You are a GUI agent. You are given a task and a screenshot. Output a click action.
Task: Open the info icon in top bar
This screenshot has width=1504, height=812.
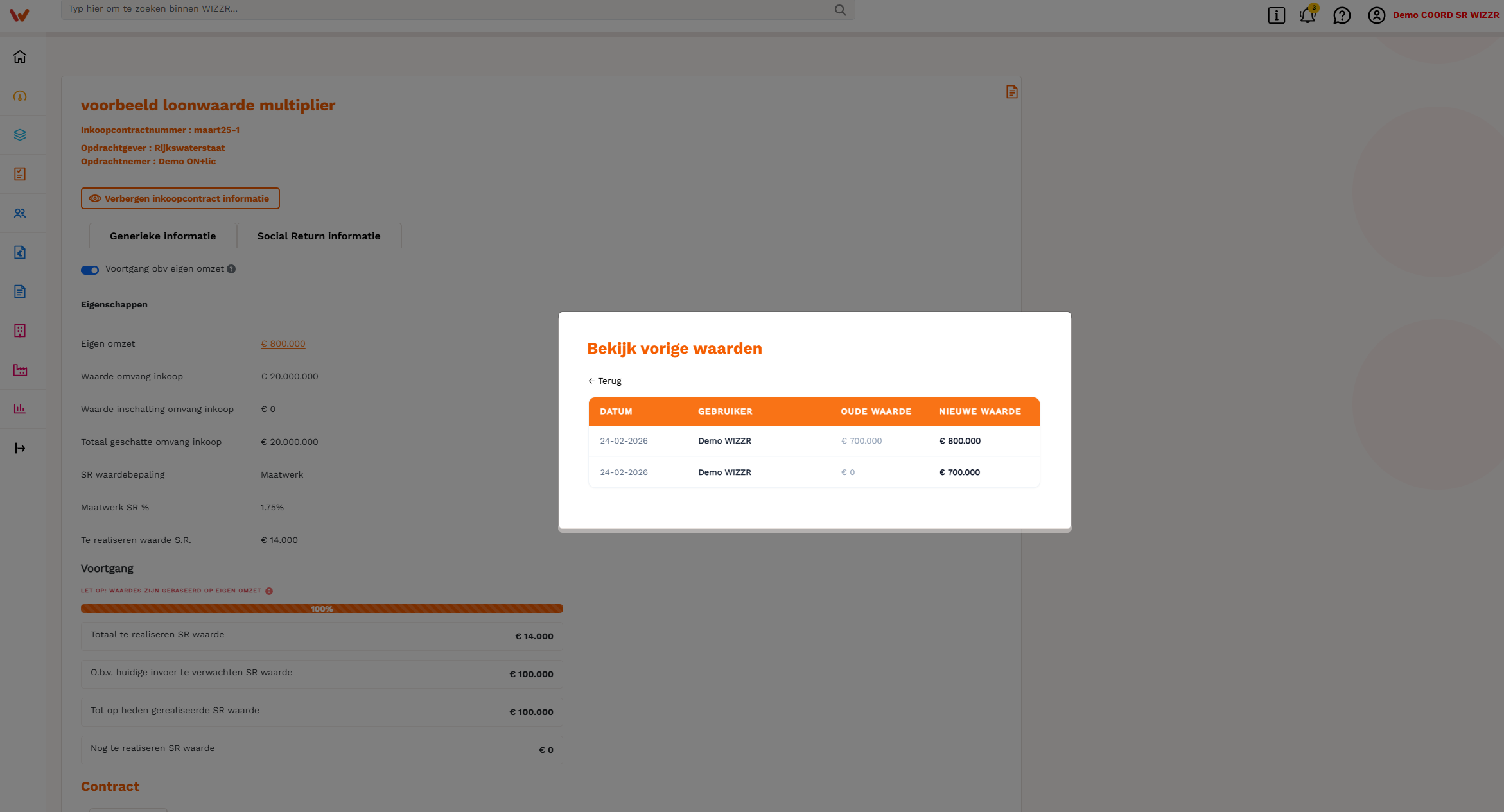[1277, 15]
